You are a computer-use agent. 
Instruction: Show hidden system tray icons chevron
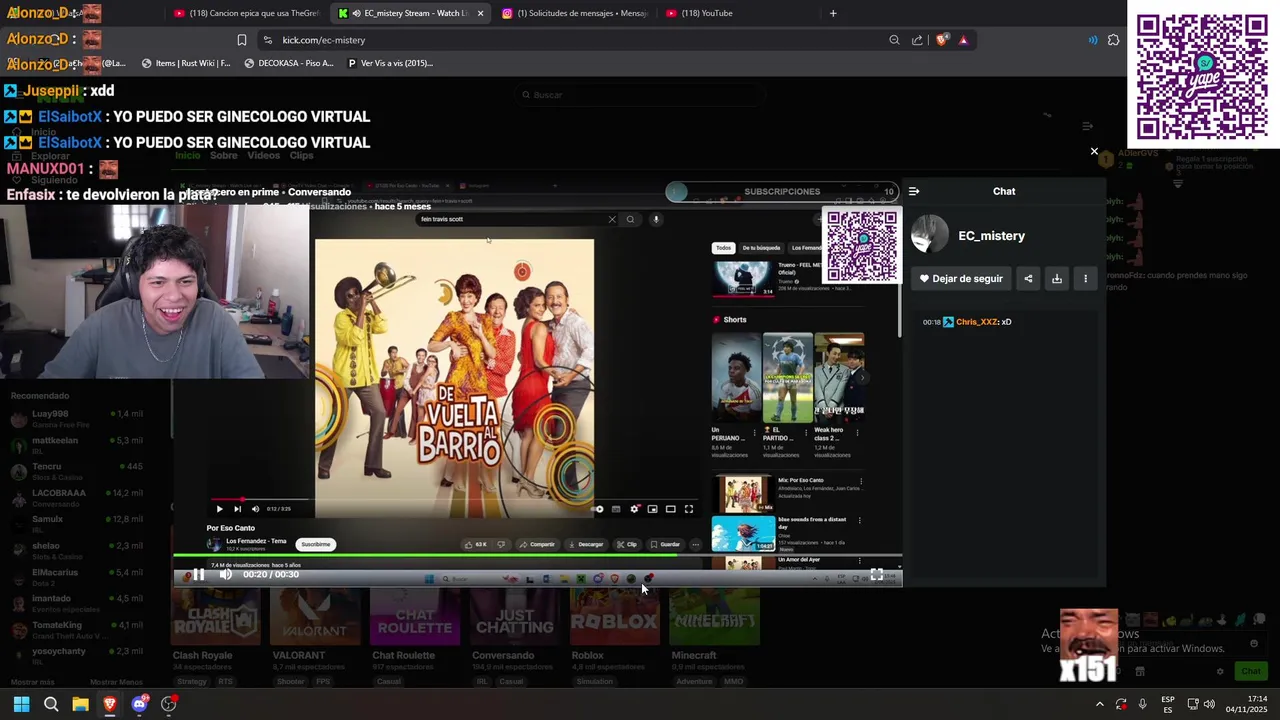(x=1099, y=704)
